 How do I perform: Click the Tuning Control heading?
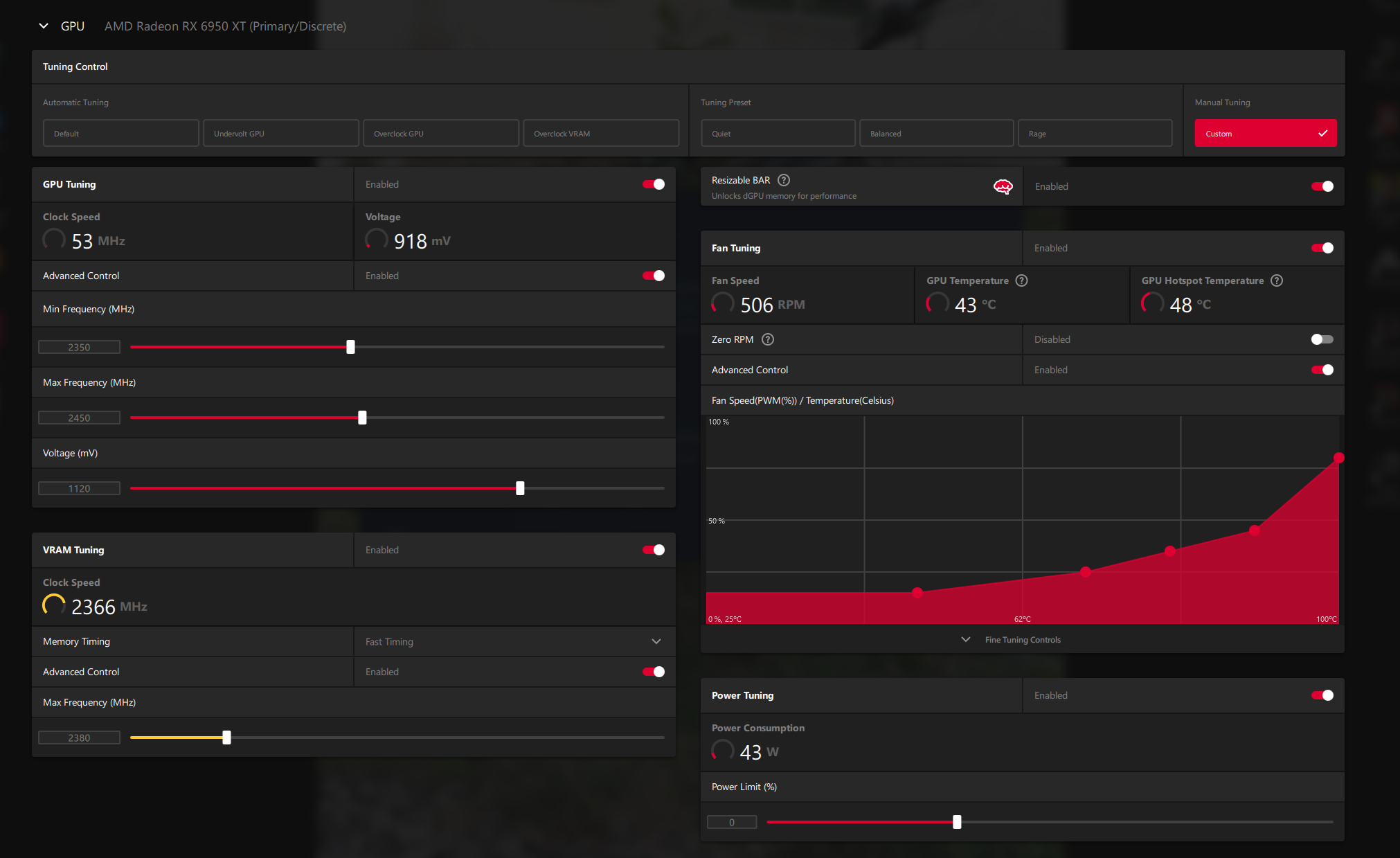(75, 66)
